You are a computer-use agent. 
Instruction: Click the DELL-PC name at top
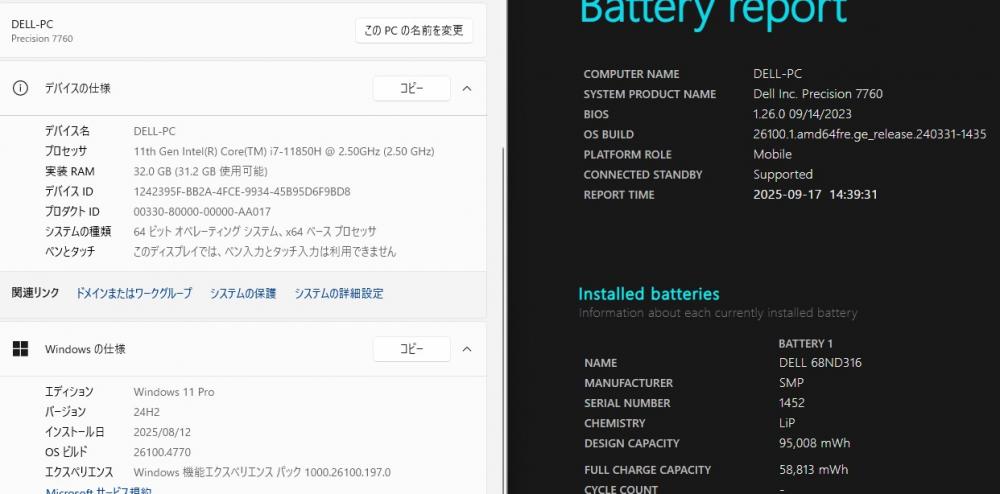32,24
